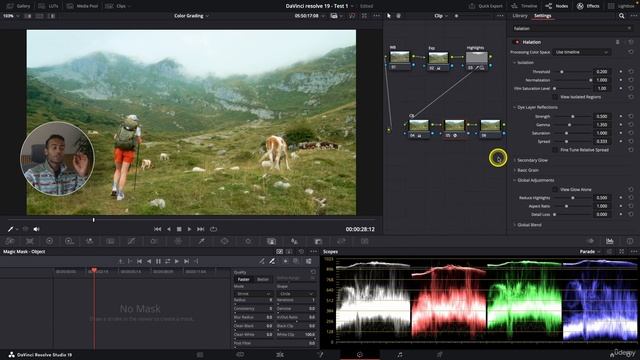Mute the viewer audio speaker icon

[36, 229]
